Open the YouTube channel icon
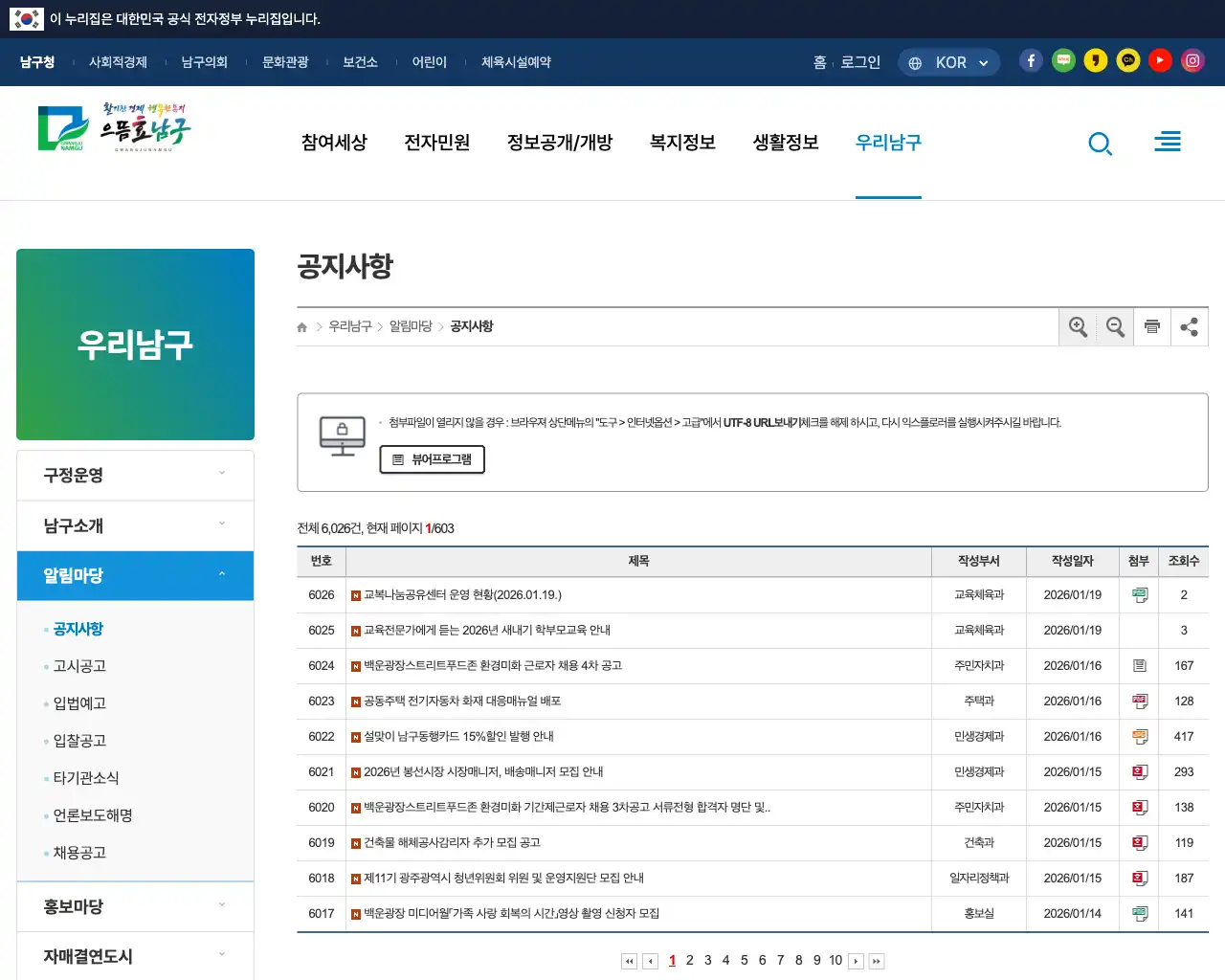1225x980 pixels. (1160, 59)
